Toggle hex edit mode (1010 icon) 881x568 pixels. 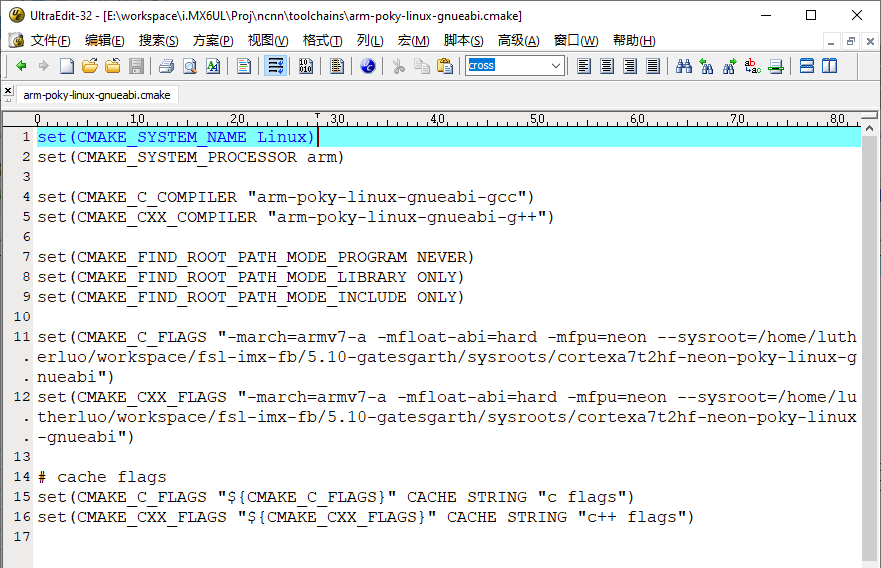[x=306, y=66]
